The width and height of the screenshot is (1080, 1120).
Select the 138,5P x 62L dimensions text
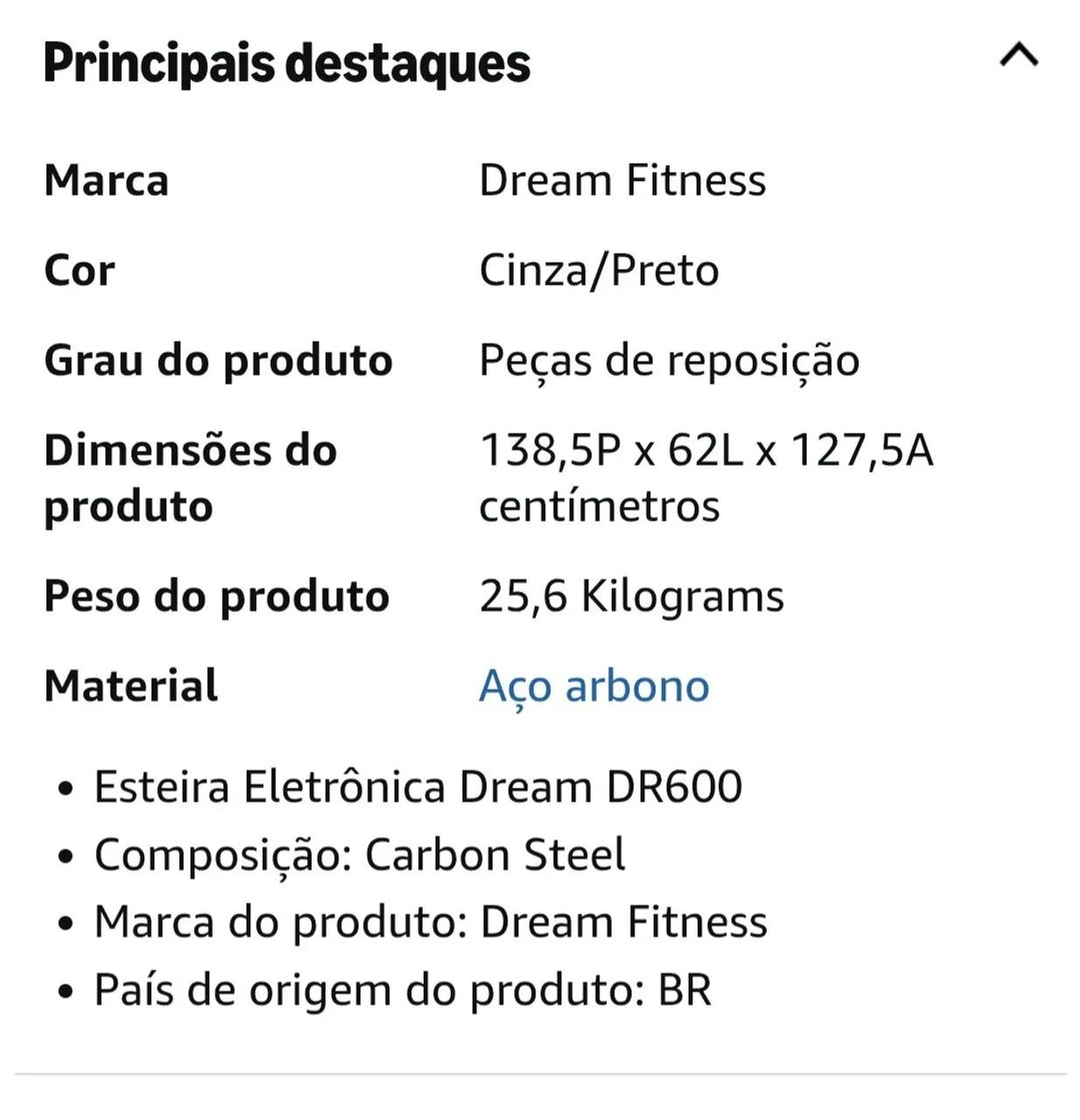(610, 451)
